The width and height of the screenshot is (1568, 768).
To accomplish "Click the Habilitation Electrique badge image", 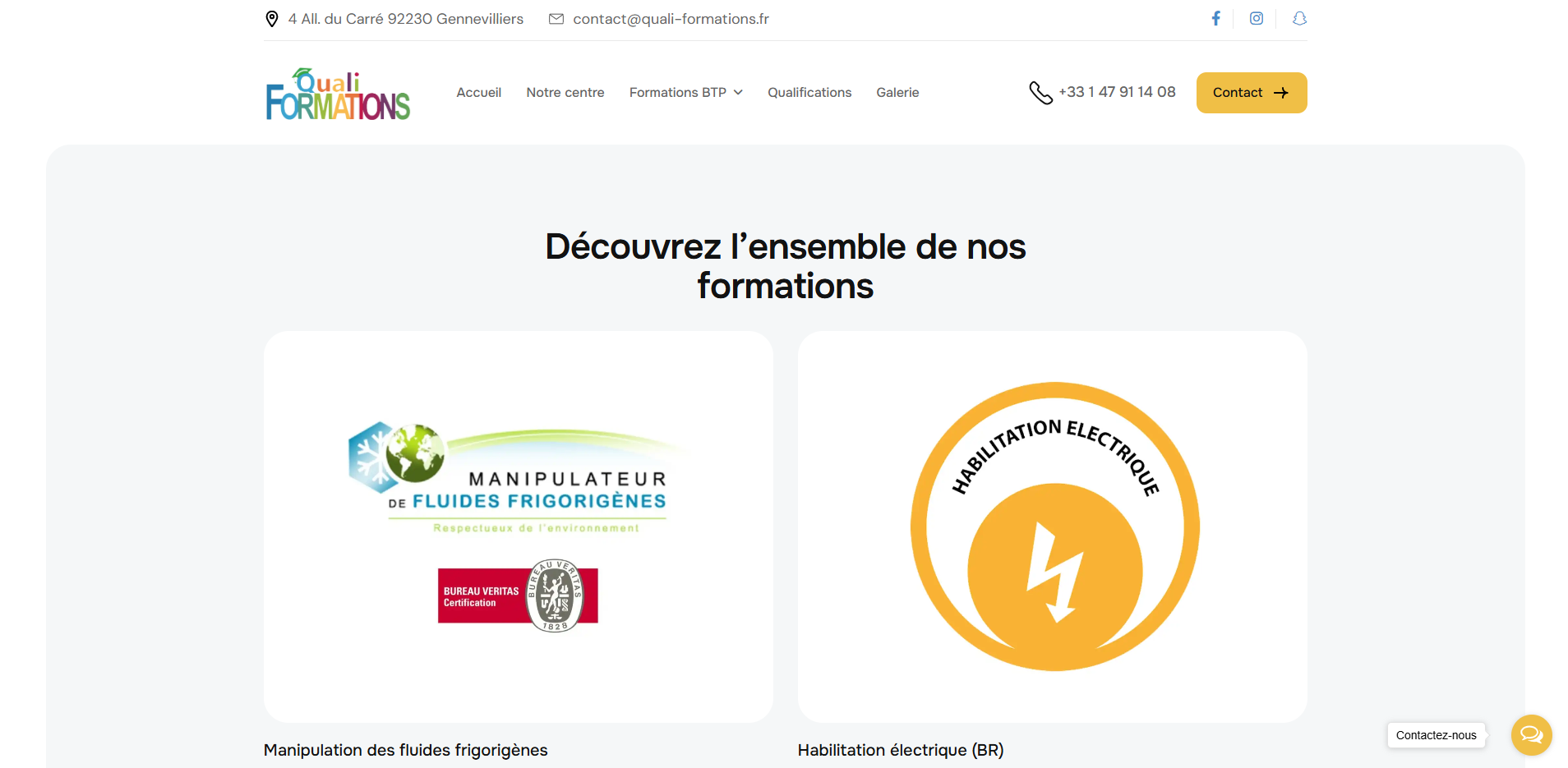I will (1053, 527).
